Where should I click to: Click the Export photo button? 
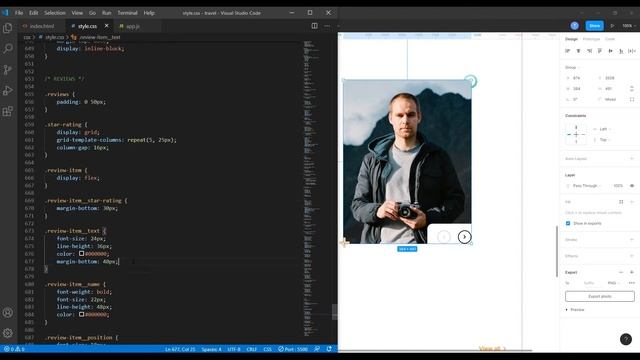coord(600,296)
